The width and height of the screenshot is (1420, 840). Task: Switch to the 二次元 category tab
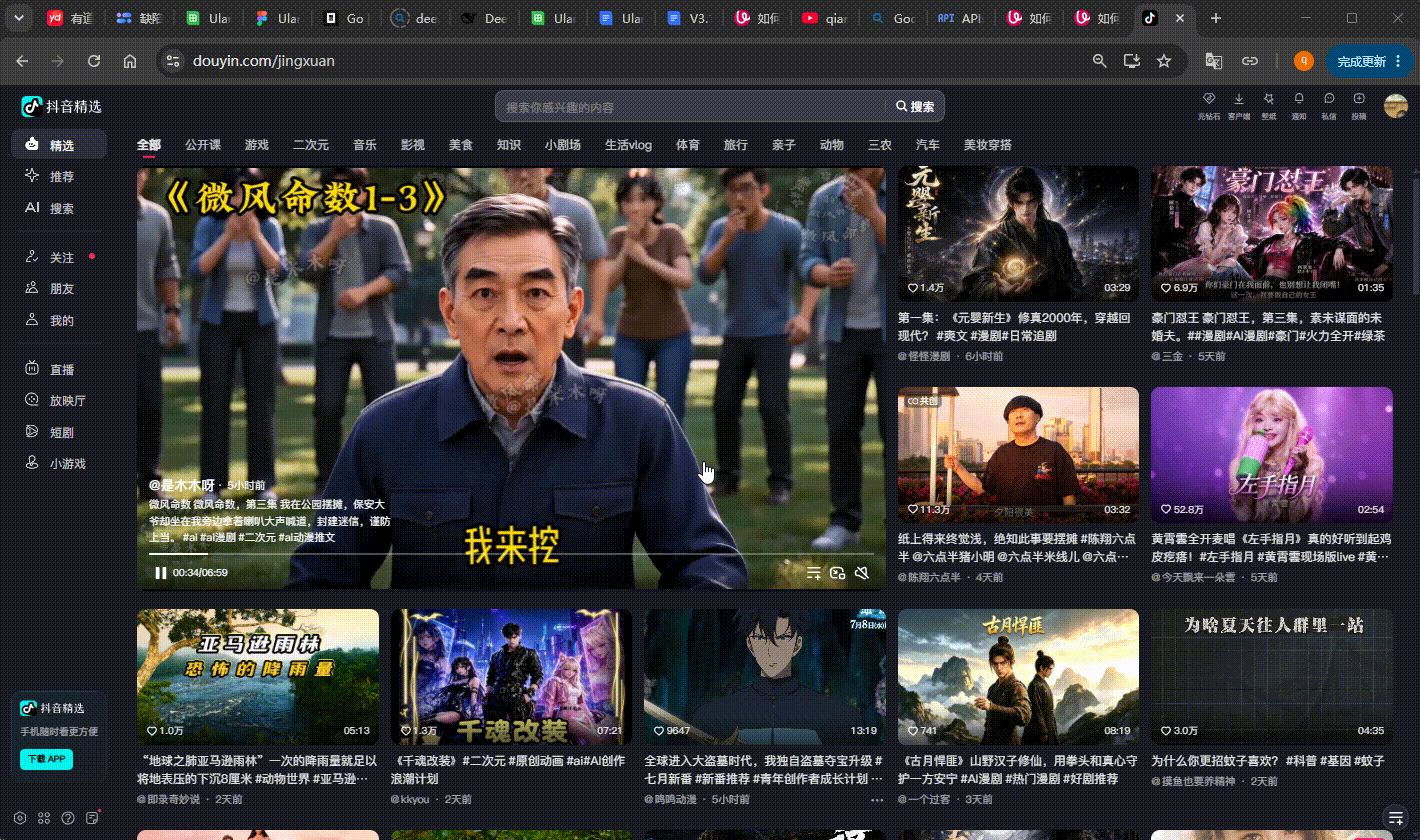(311, 145)
